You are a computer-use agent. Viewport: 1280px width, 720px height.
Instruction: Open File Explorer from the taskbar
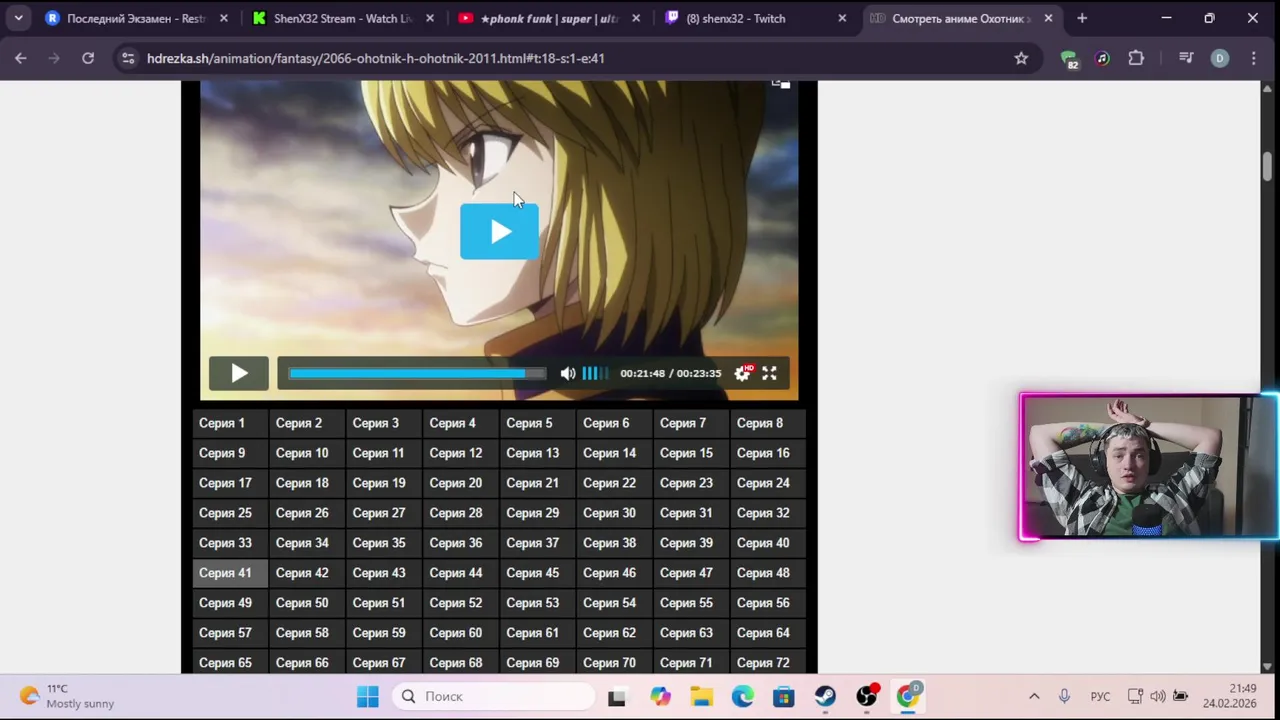click(x=701, y=696)
